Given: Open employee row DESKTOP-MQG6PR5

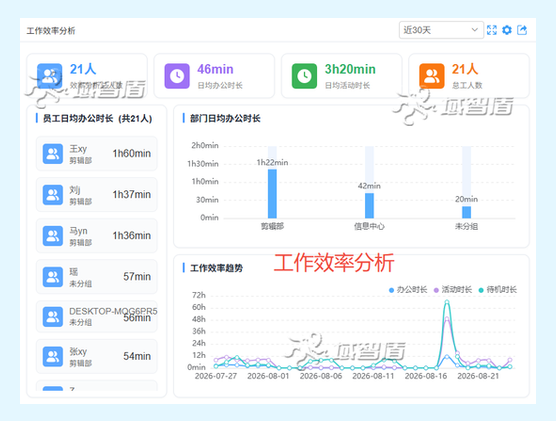Looking at the screenshot, I should point(96,317).
